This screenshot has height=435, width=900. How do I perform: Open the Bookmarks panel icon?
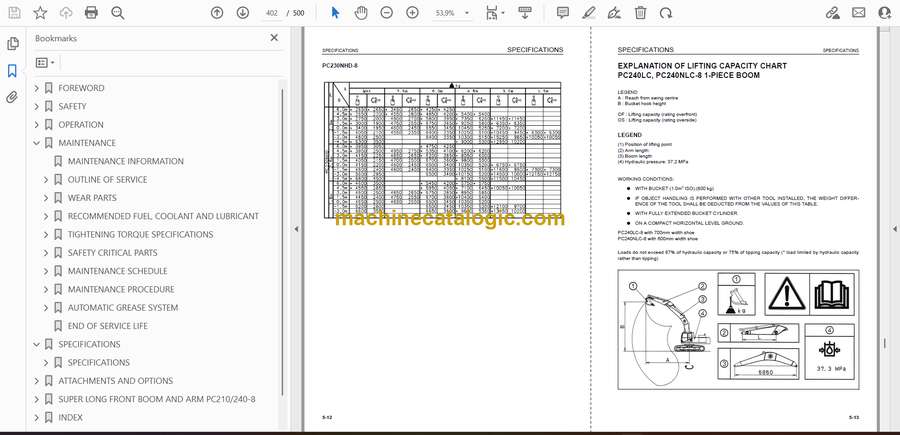coord(12,71)
